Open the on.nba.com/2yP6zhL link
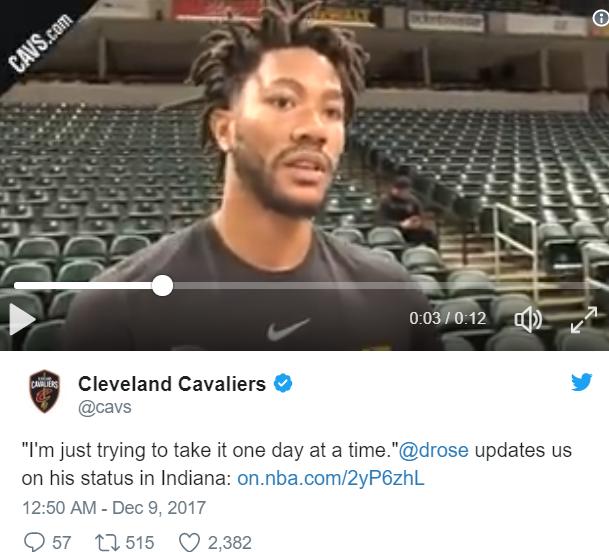 coord(331,478)
